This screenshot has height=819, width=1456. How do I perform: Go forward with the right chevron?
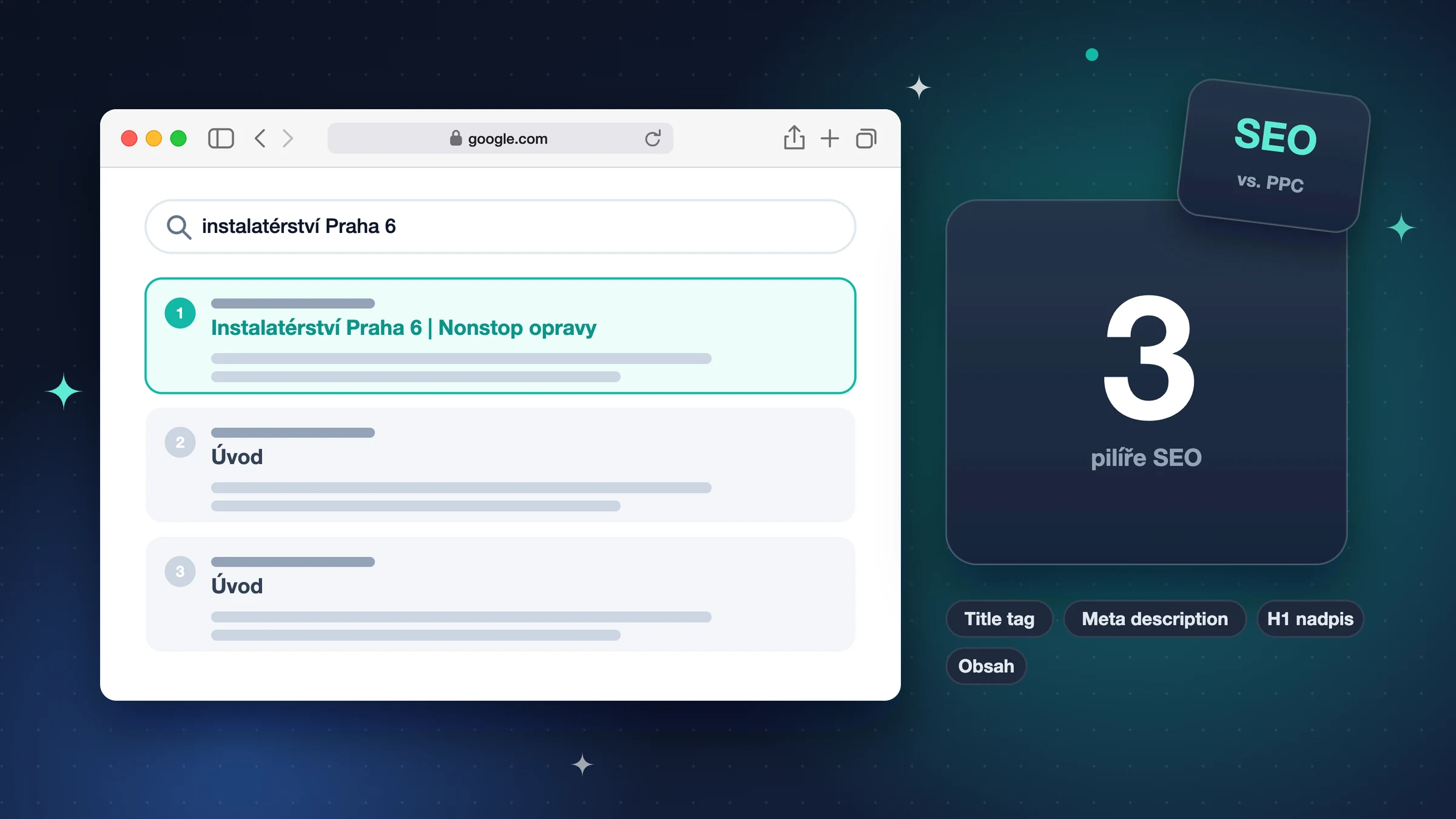tap(288, 138)
